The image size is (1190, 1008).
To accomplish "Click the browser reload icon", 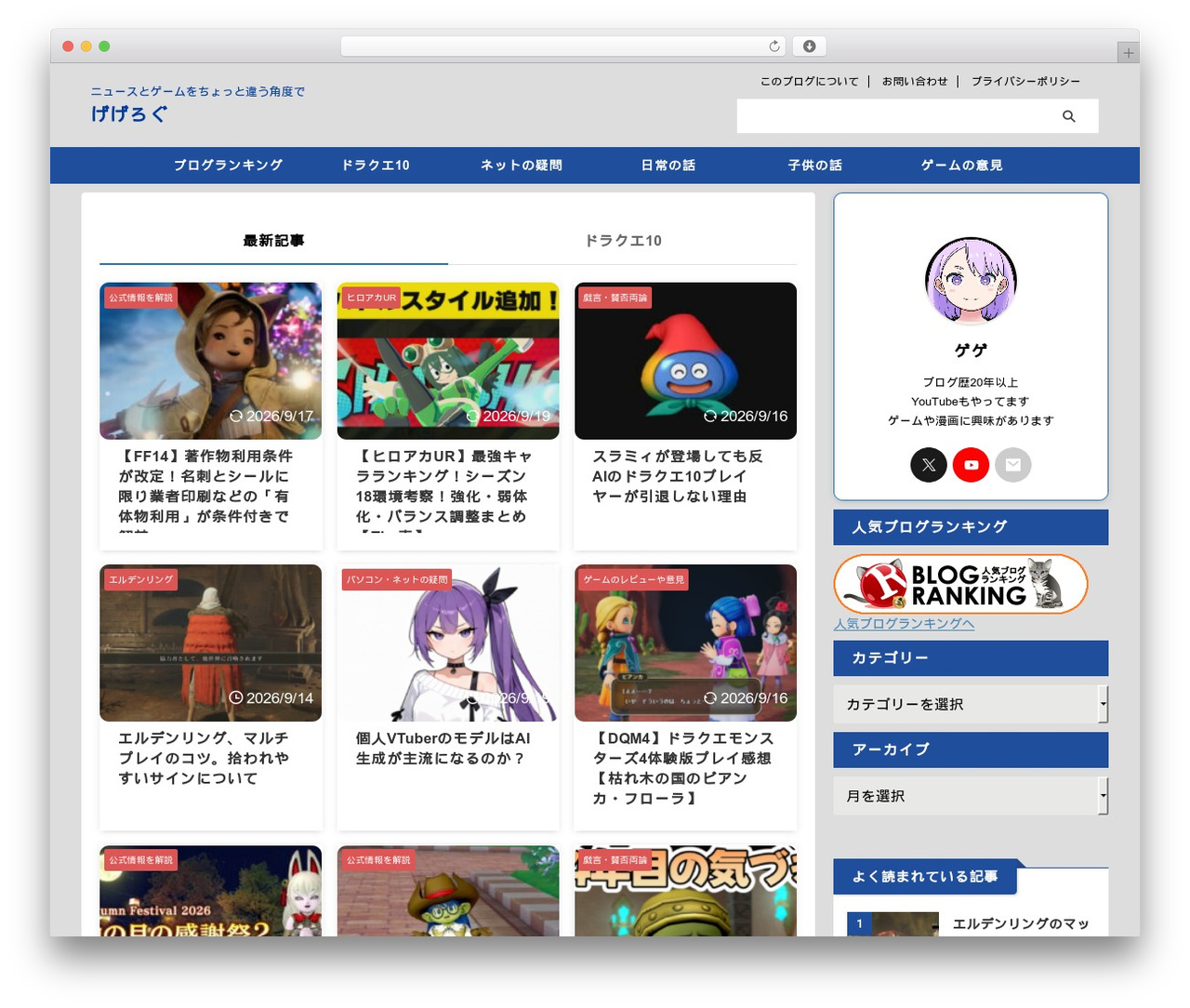I will tap(774, 46).
